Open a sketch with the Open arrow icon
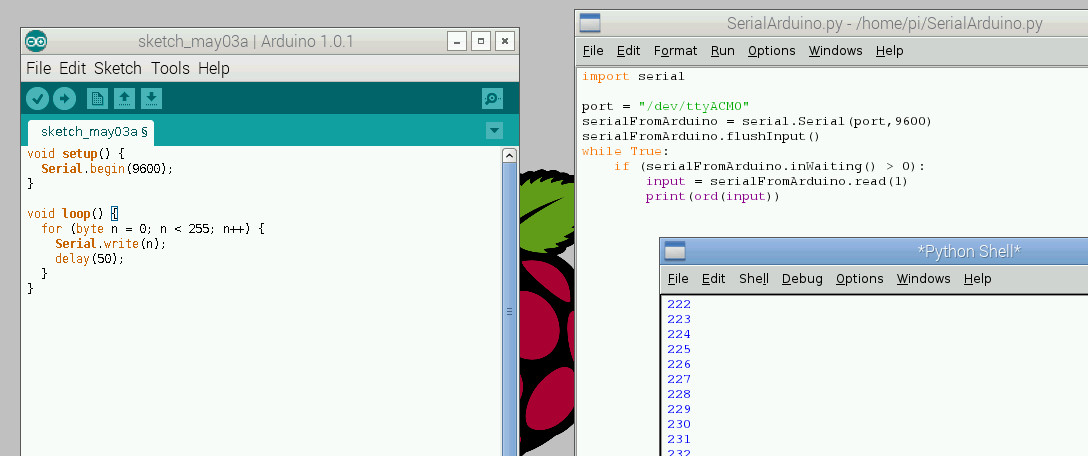1088x456 pixels. click(124, 99)
